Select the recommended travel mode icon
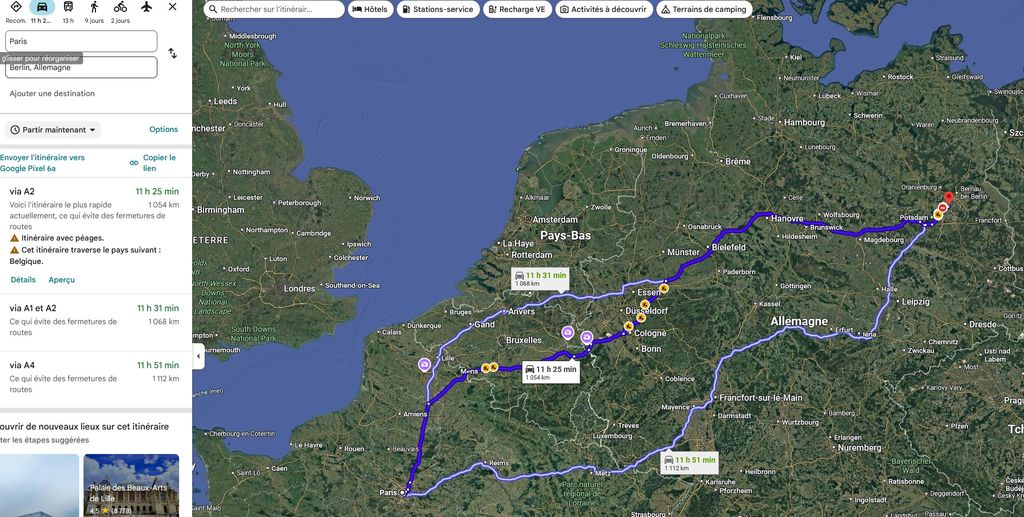Viewport: 1024px width, 517px height. (x=16, y=7)
